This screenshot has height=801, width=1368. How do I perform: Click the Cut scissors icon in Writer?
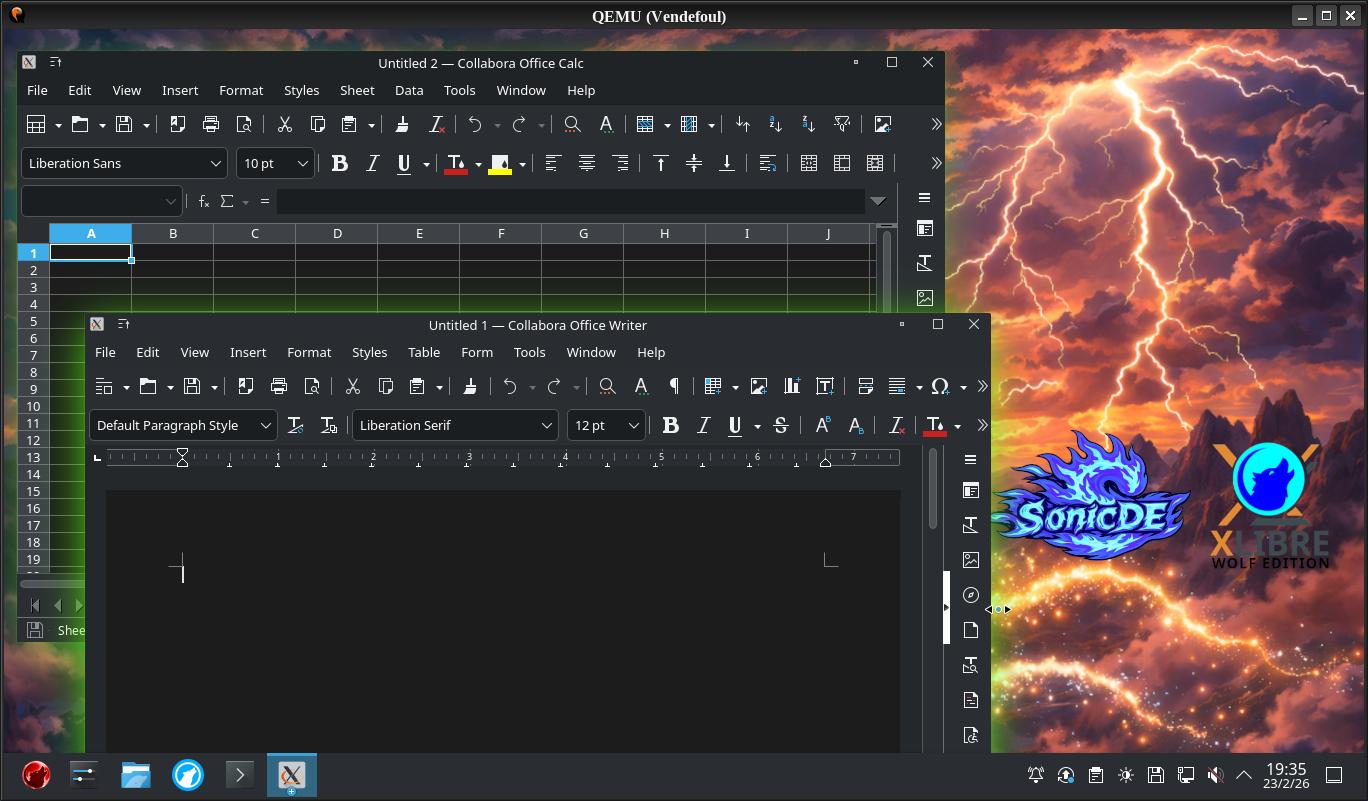tap(352, 386)
